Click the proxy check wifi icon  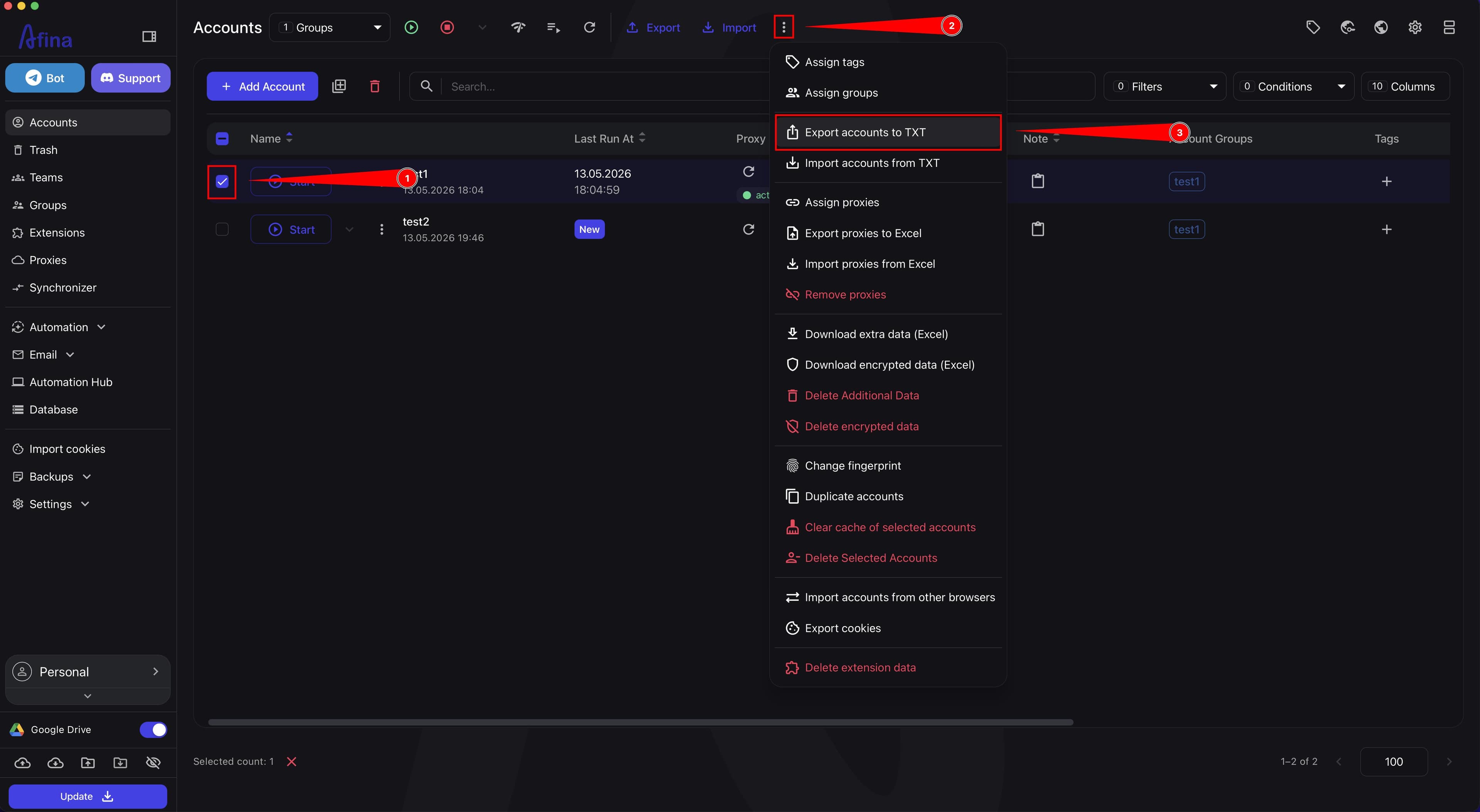click(518, 27)
